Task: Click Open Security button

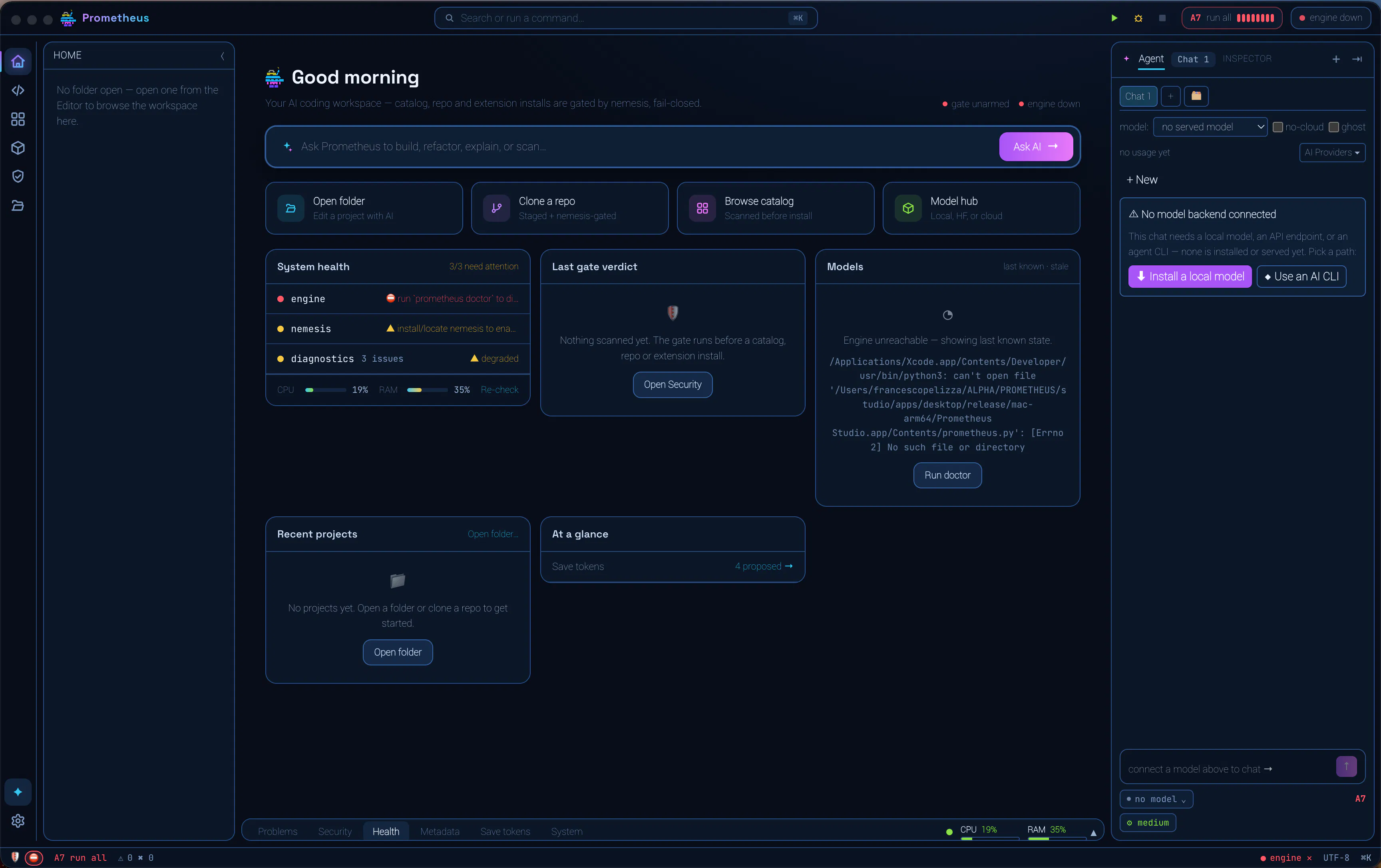Action: click(x=672, y=384)
